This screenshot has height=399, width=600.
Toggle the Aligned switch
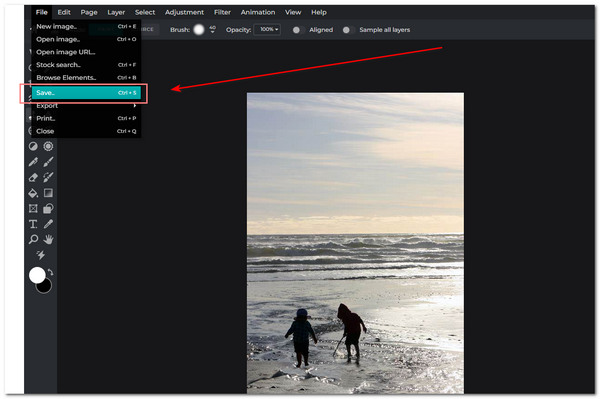click(298, 30)
